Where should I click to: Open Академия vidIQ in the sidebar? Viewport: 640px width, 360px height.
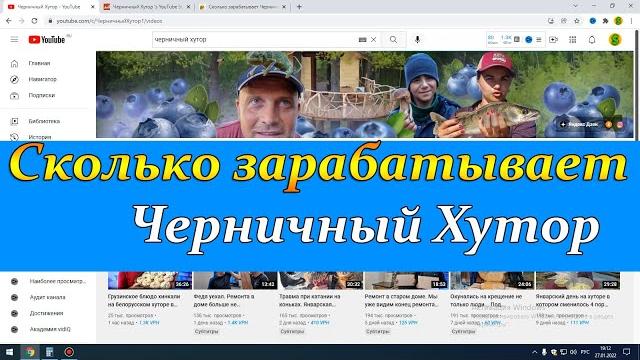50,329
